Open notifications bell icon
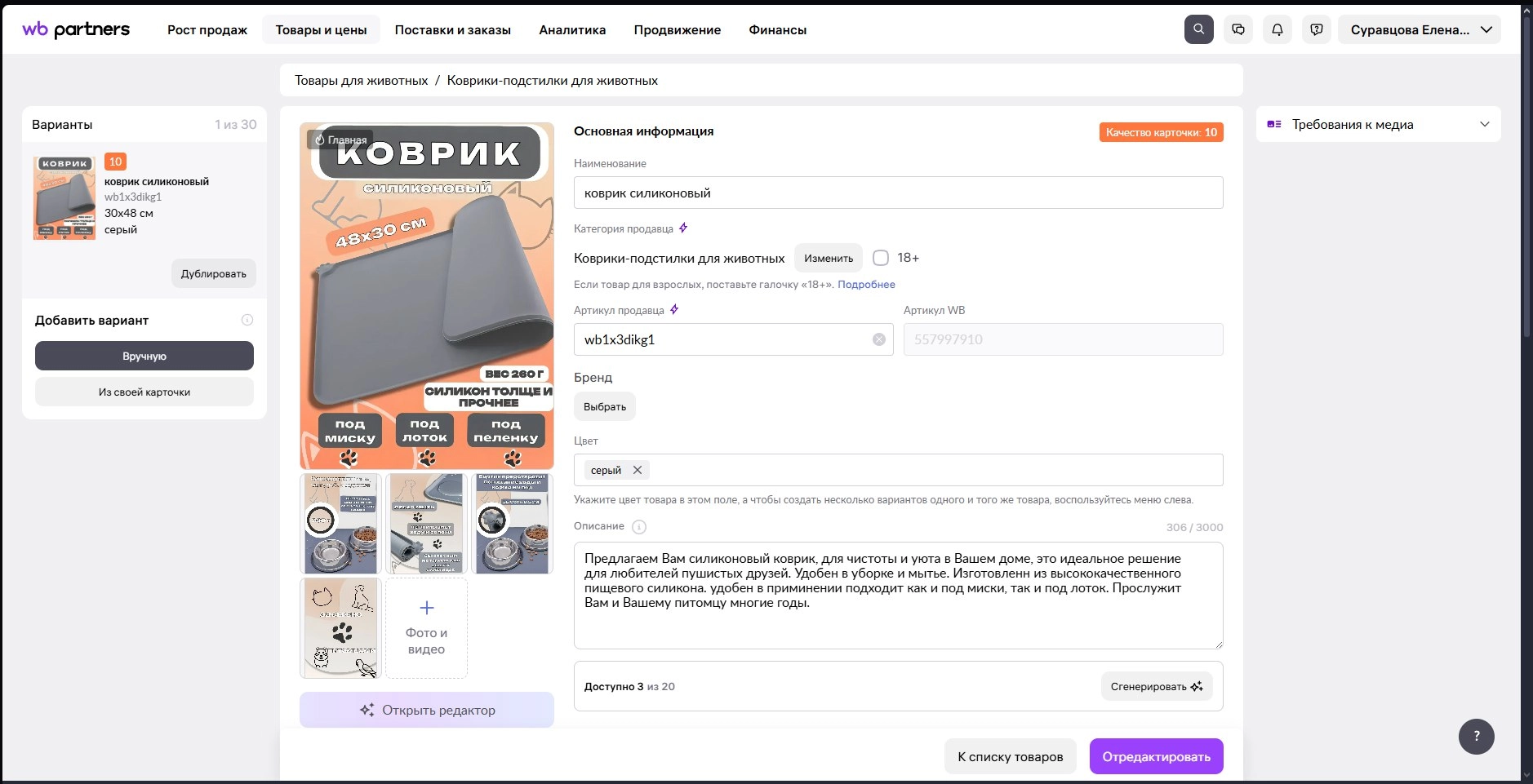The image size is (1533, 784). (x=1277, y=29)
